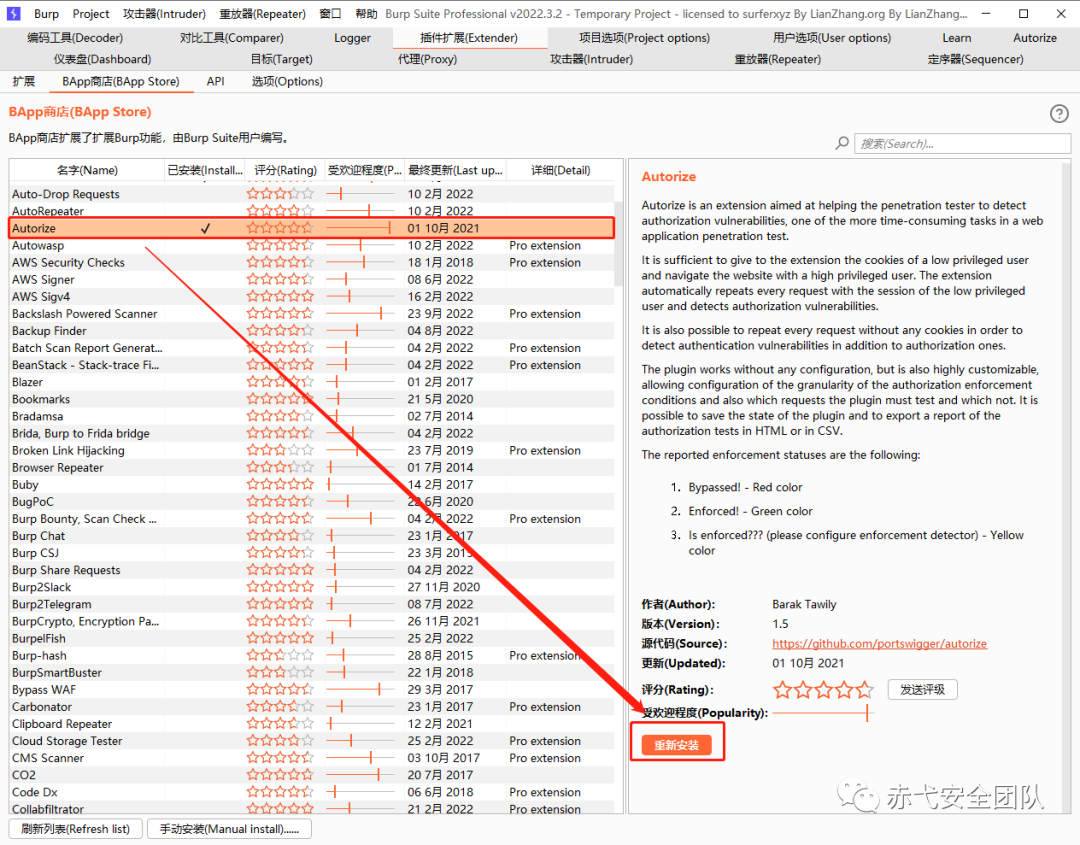Click the popularity bar in Autorize details
Viewport: 1080px width, 845px height.
pyautogui.click(x=823, y=713)
